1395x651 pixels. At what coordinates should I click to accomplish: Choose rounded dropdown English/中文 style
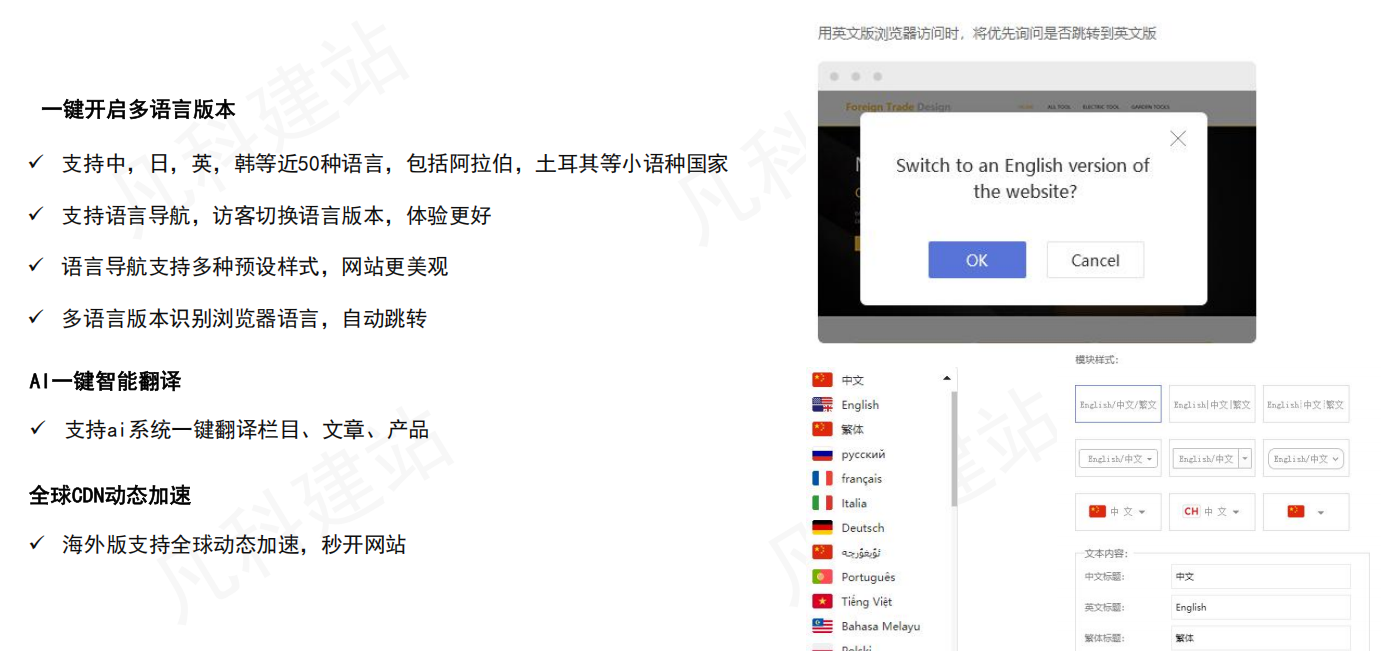point(1306,458)
